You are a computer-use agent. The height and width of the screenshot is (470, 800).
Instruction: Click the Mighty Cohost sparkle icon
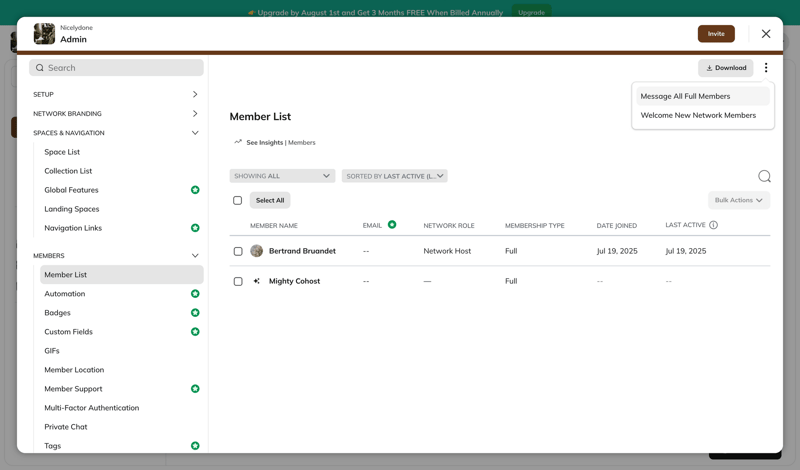pos(257,281)
